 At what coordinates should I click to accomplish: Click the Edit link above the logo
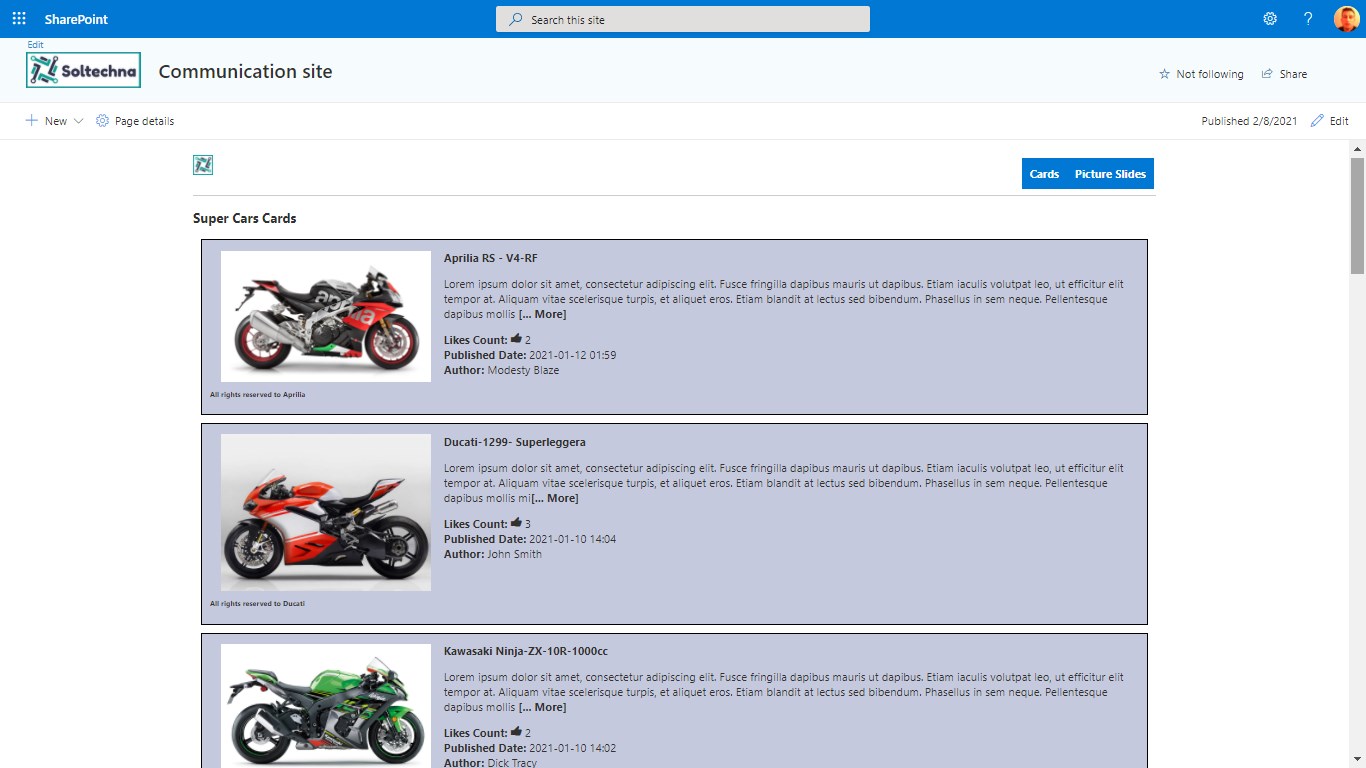click(x=36, y=45)
